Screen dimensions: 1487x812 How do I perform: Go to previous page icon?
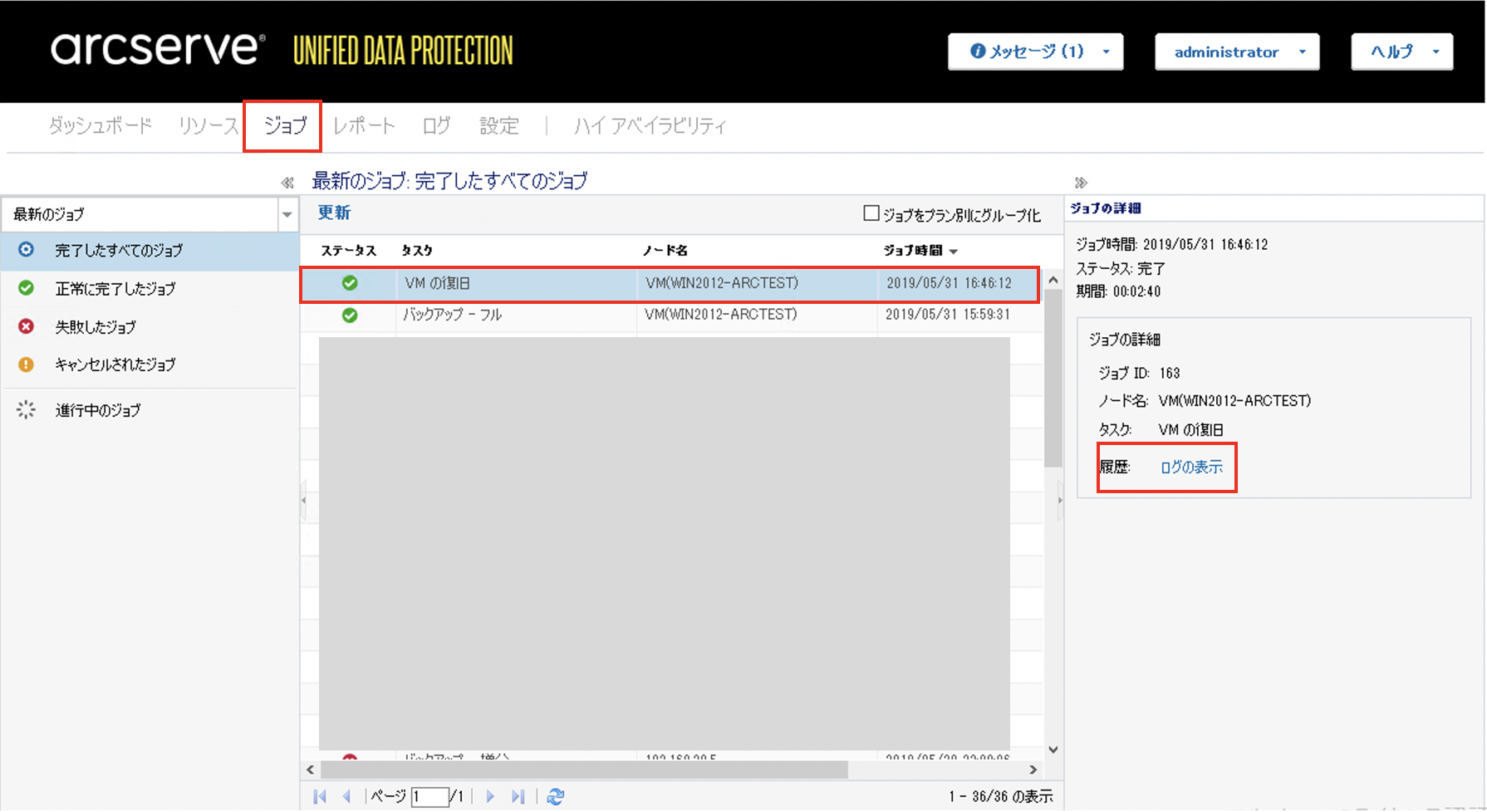[x=347, y=797]
